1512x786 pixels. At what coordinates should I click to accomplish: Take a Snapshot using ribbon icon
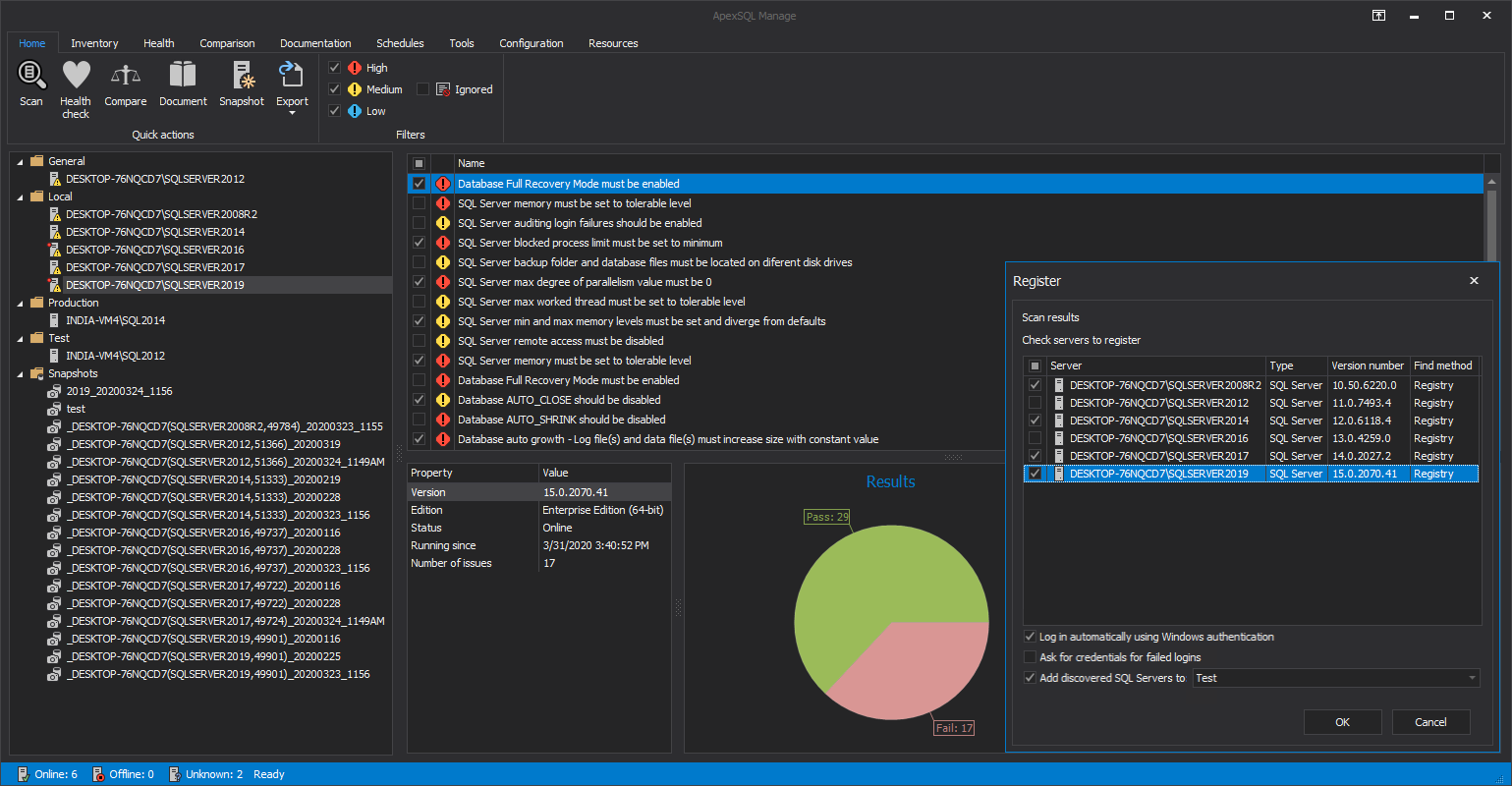(x=242, y=83)
